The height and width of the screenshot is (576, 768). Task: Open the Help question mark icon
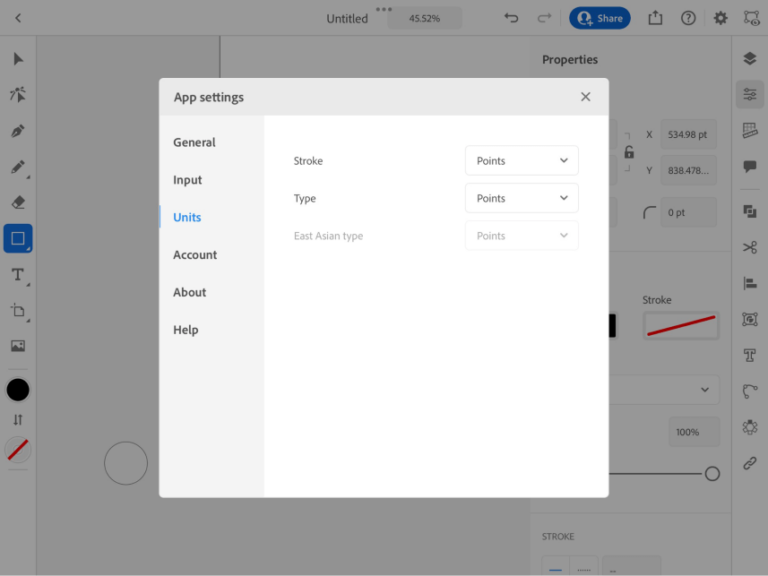click(x=688, y=18)
